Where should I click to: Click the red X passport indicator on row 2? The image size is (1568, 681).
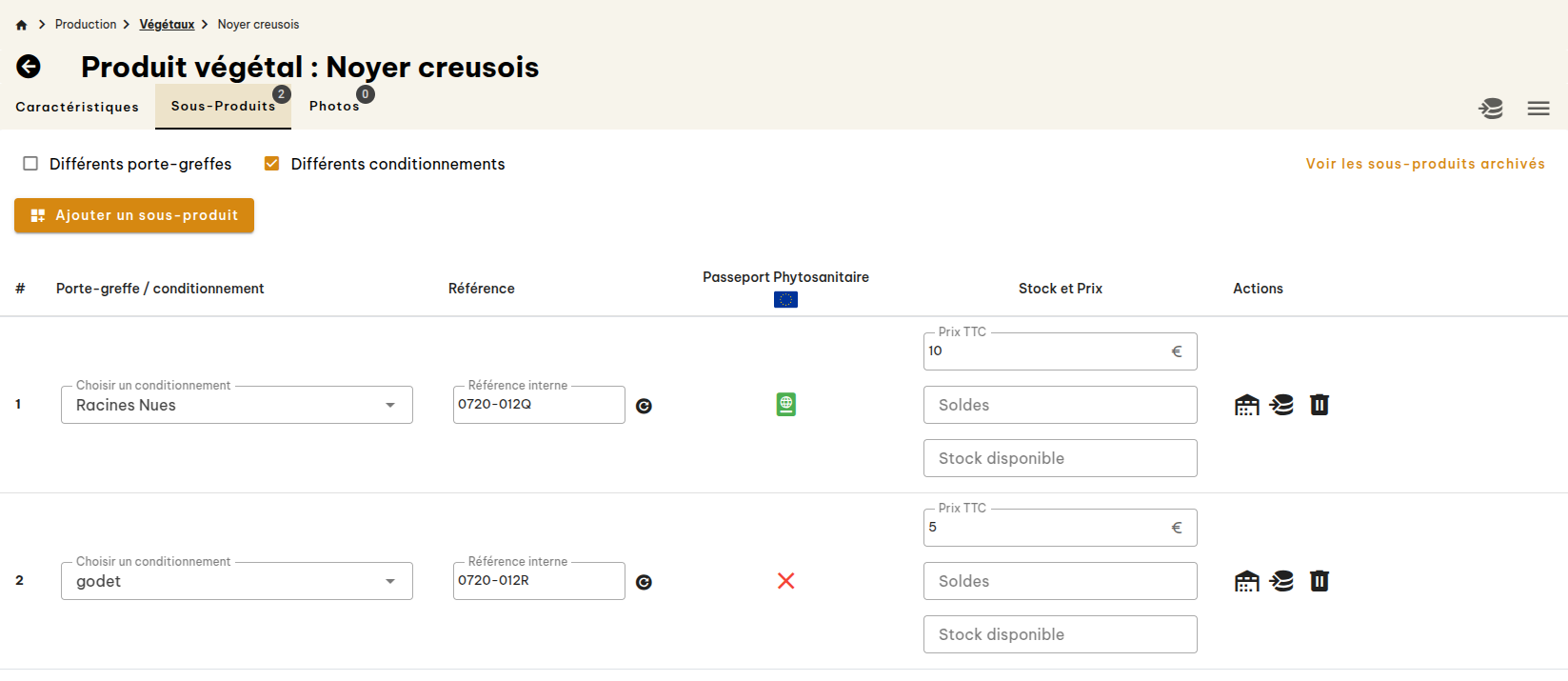[785, 580]
